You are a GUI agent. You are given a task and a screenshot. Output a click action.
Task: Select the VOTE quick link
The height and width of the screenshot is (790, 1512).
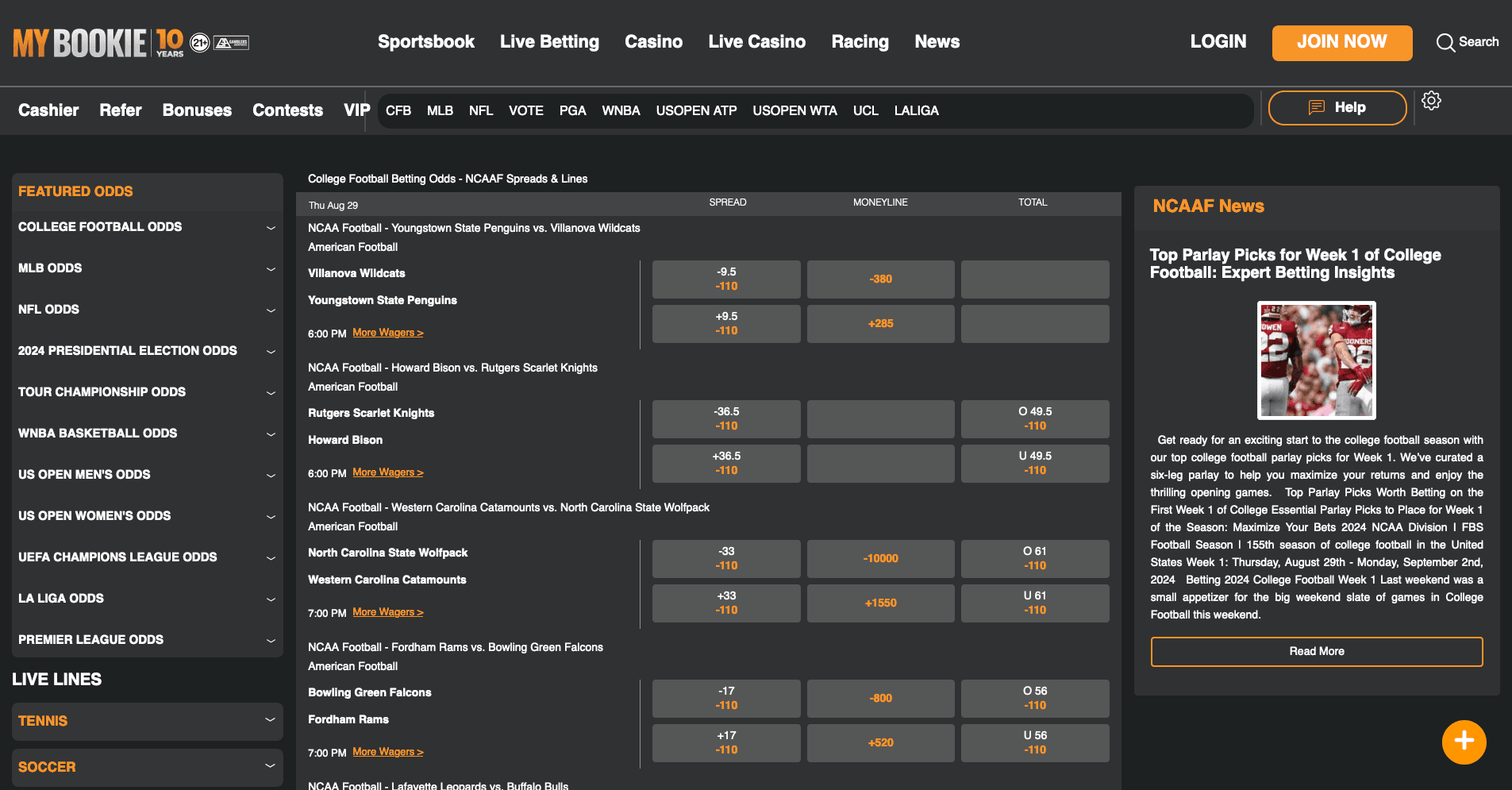coord(526,111)
